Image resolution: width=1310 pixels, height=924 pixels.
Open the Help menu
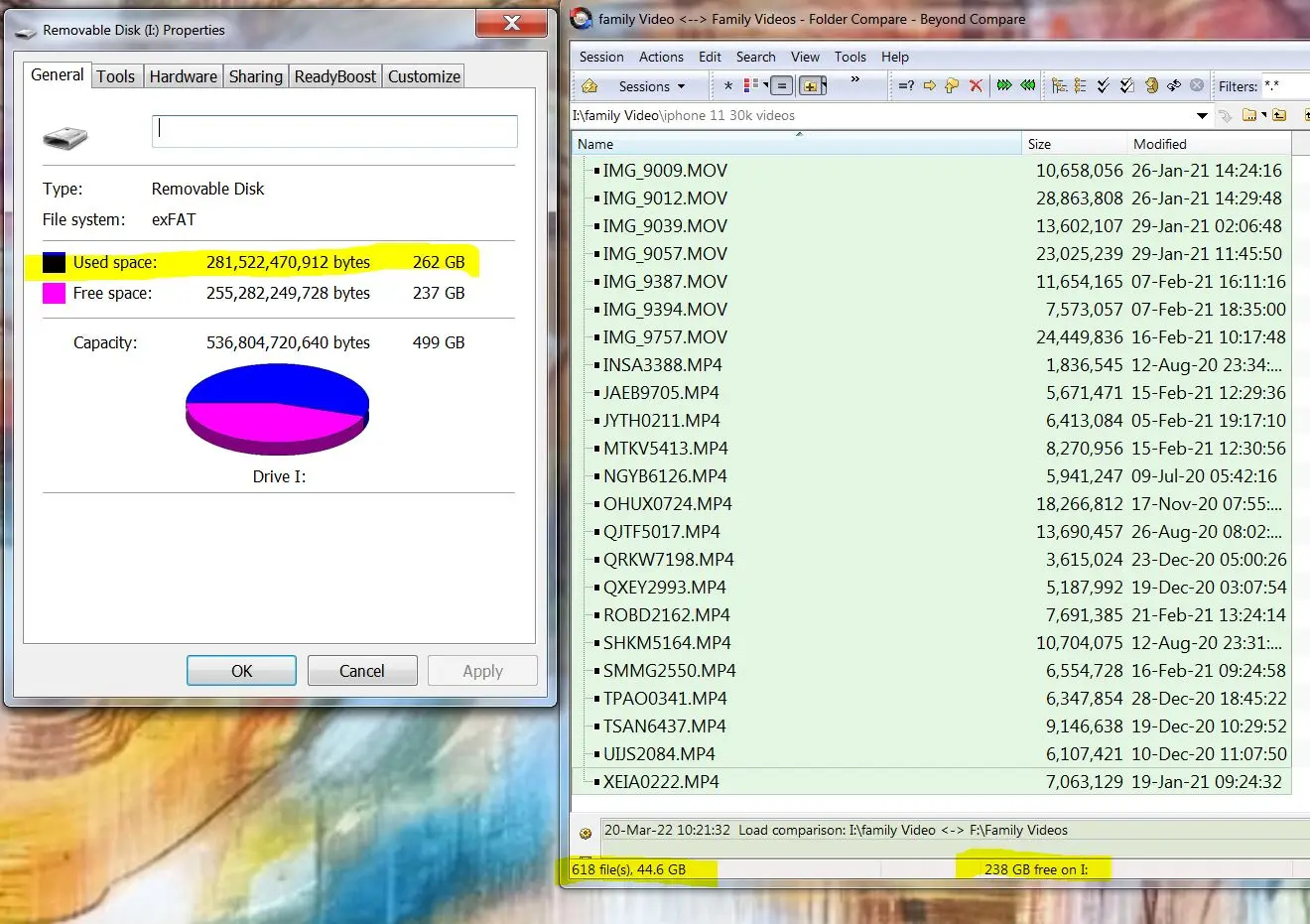point(895,57)
